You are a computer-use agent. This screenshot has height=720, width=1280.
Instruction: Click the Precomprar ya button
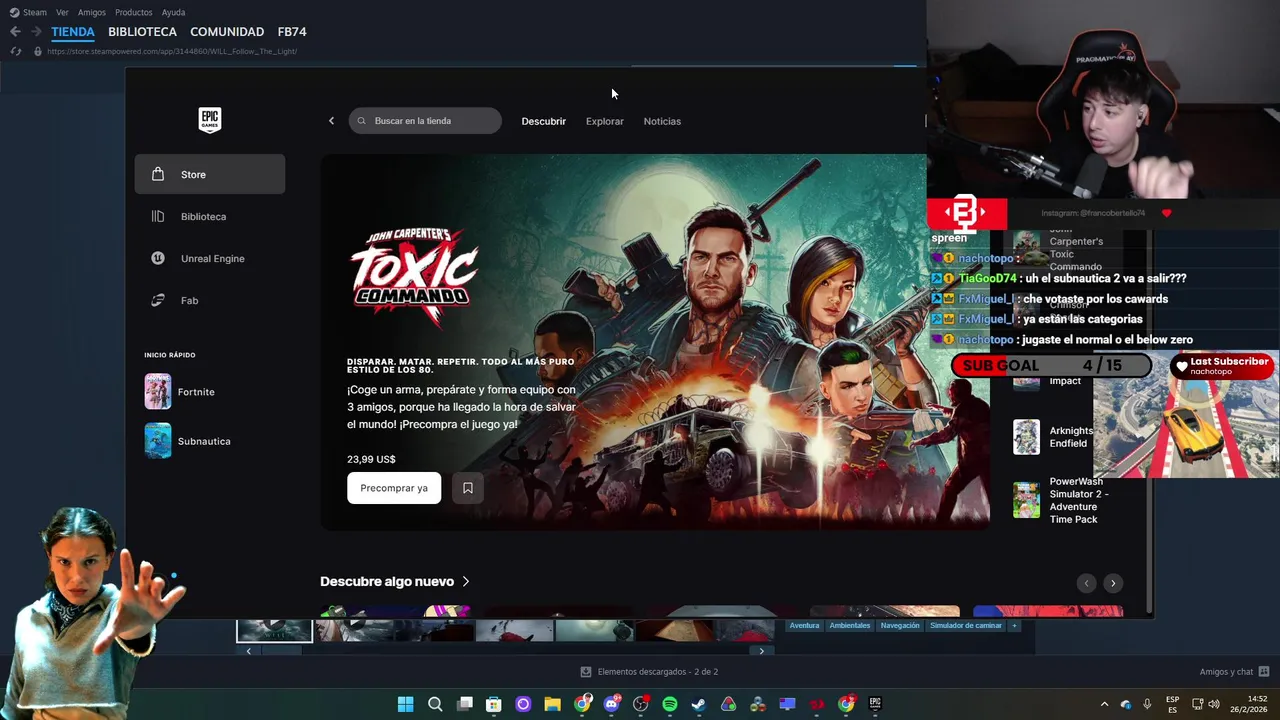(394, 488)
